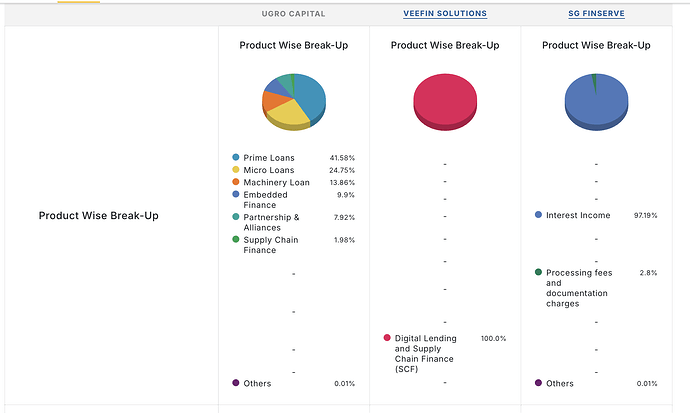The width and height of the screenshot is (690, 413).
Task: Click the 2.8% Processing fees value
Action: (x=648, y=273)
